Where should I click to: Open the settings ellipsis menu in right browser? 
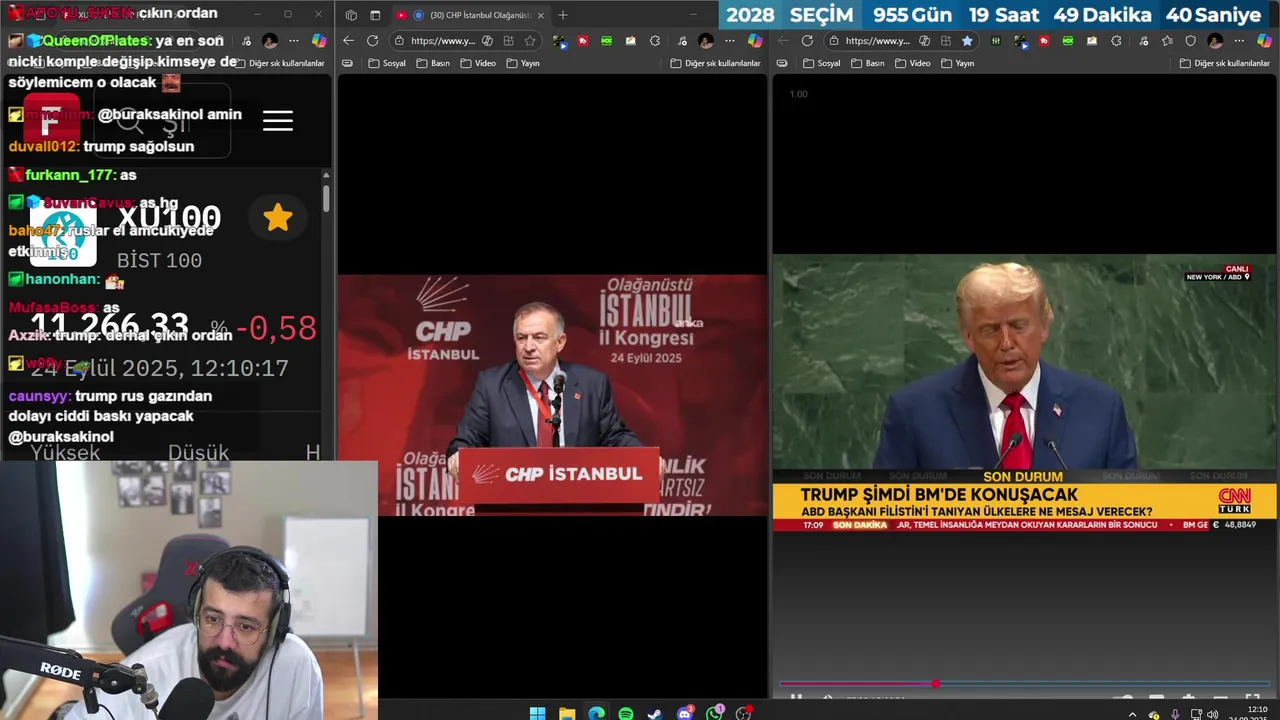(x=1240, y=41)
